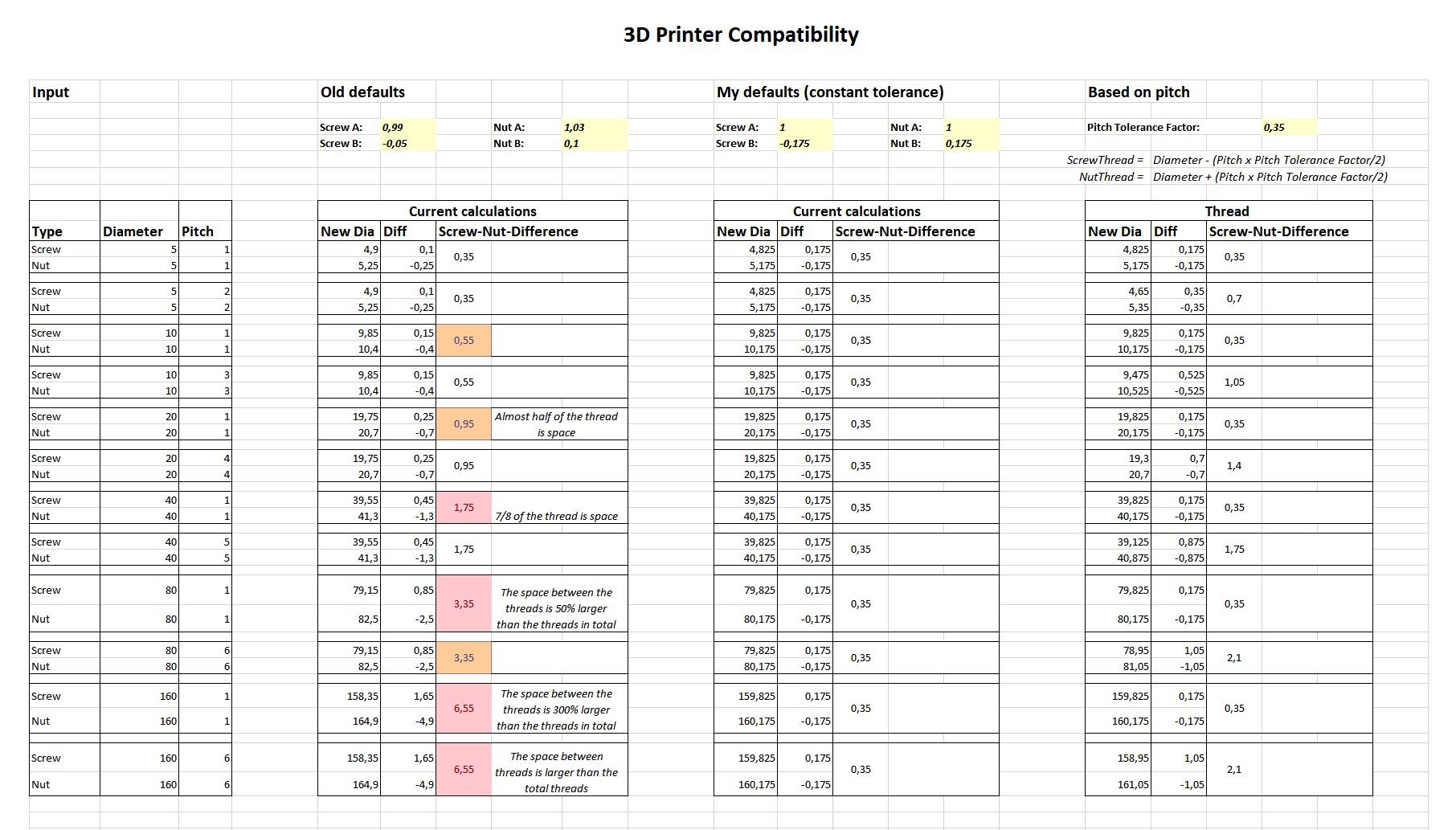Select the Thread header above Screw-Nut-Difference

(x=1228, y=211)
